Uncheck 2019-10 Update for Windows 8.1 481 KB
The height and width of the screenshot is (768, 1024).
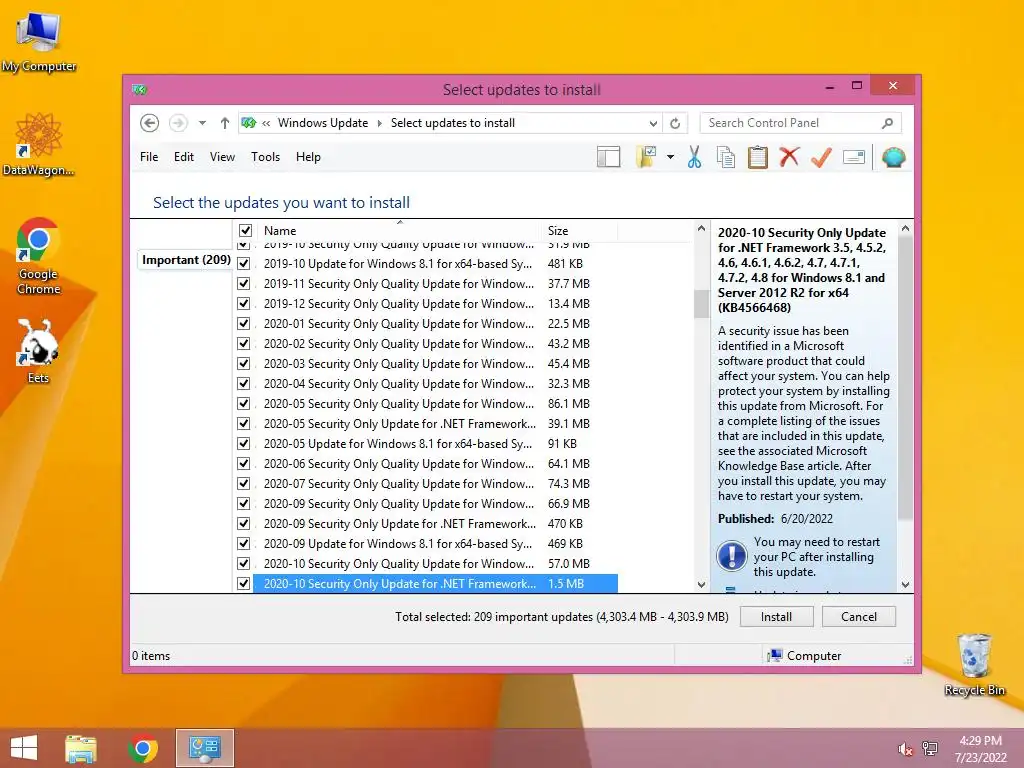244,264
